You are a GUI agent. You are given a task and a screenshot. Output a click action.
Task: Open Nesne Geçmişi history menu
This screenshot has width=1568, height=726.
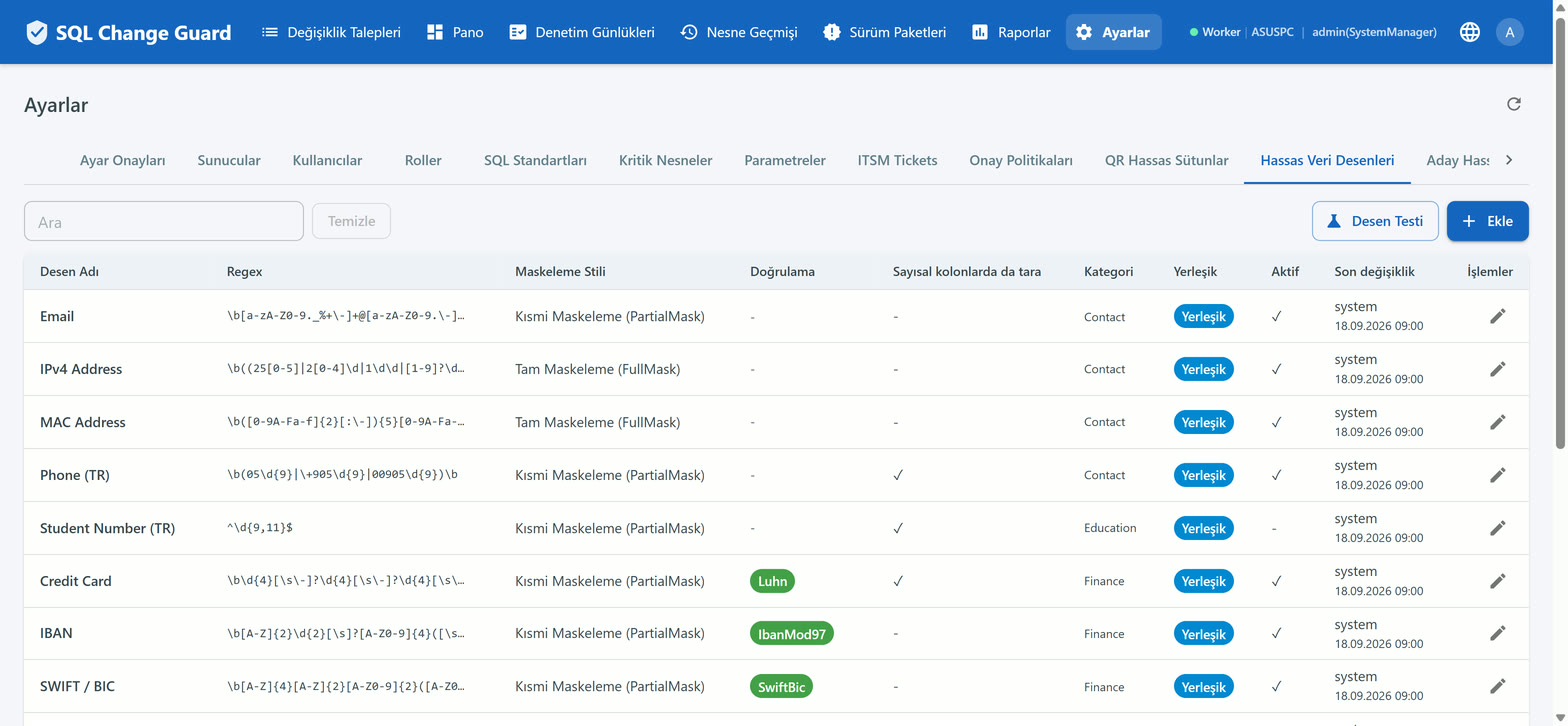[739, 32]
